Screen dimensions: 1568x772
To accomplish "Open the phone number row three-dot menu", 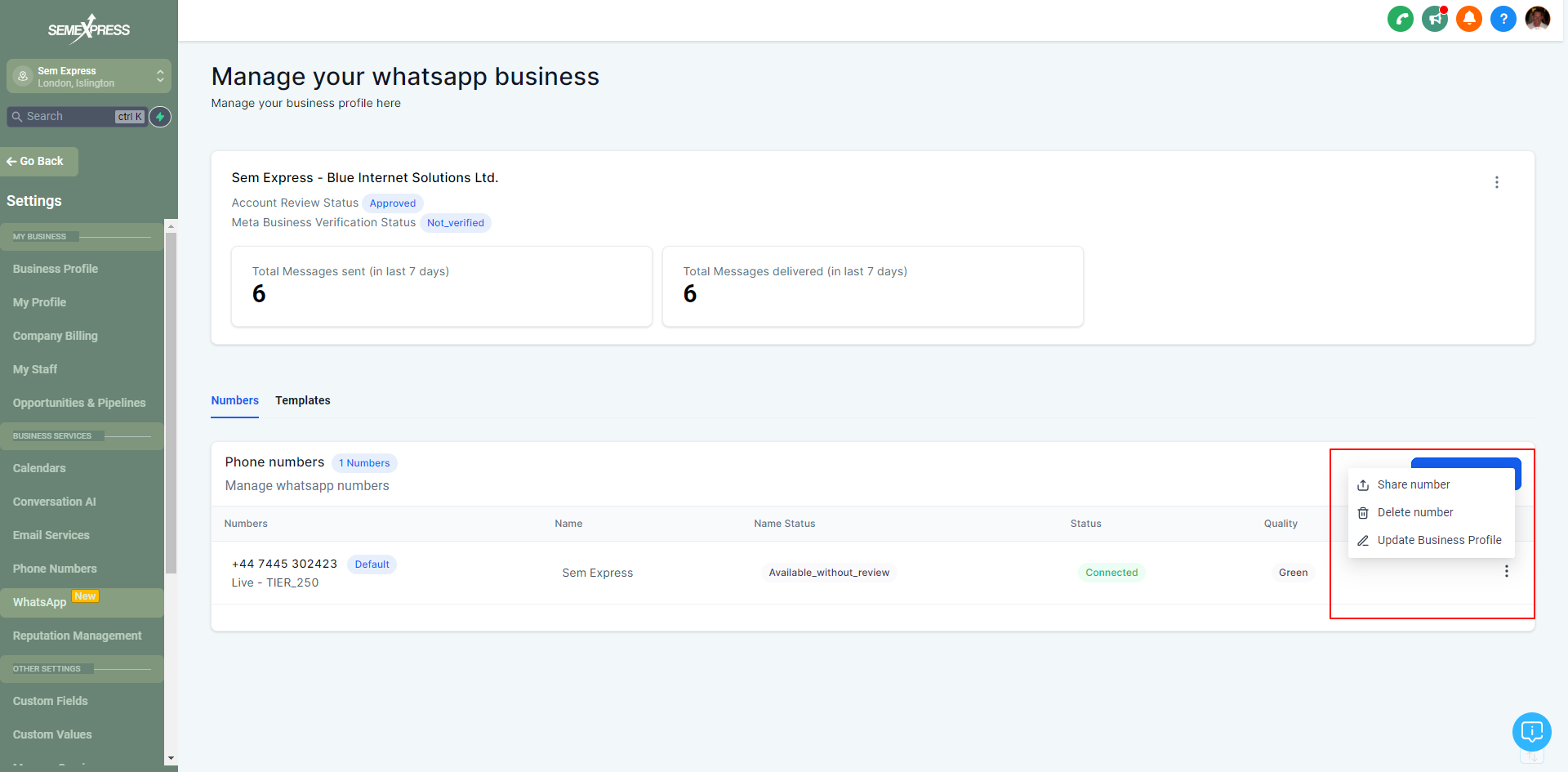I will click(1507, 572).
